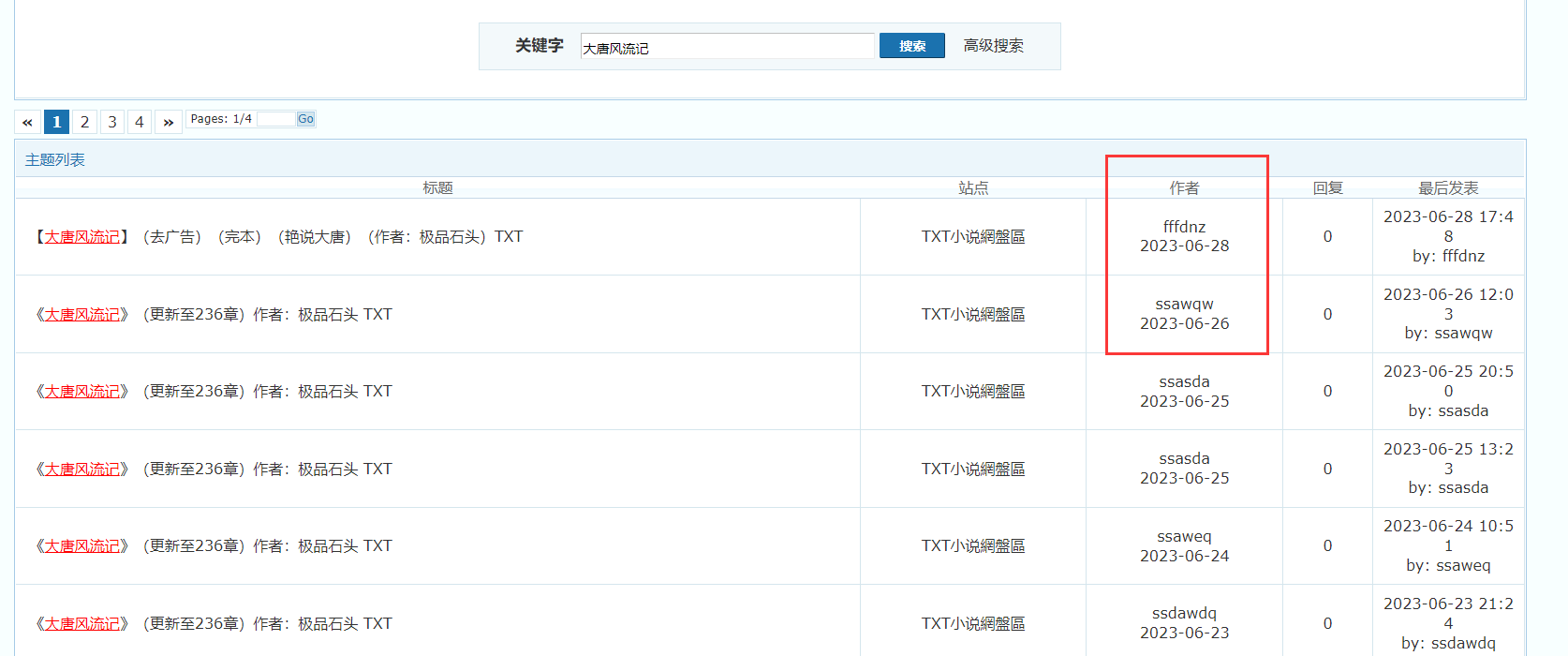Select page 1 in pagination

click(x=57, y=122)
